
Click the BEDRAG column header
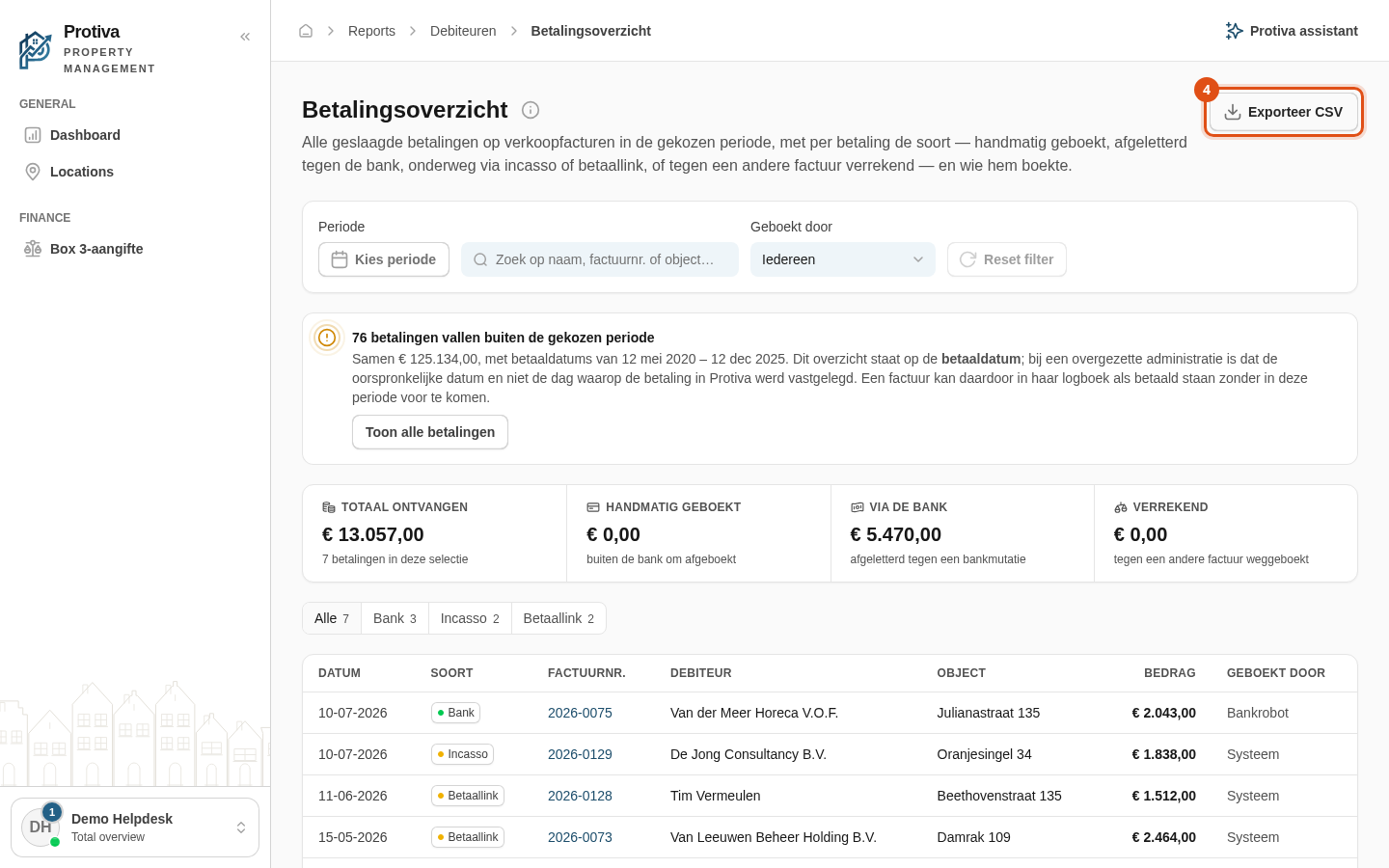[1170, 673]
